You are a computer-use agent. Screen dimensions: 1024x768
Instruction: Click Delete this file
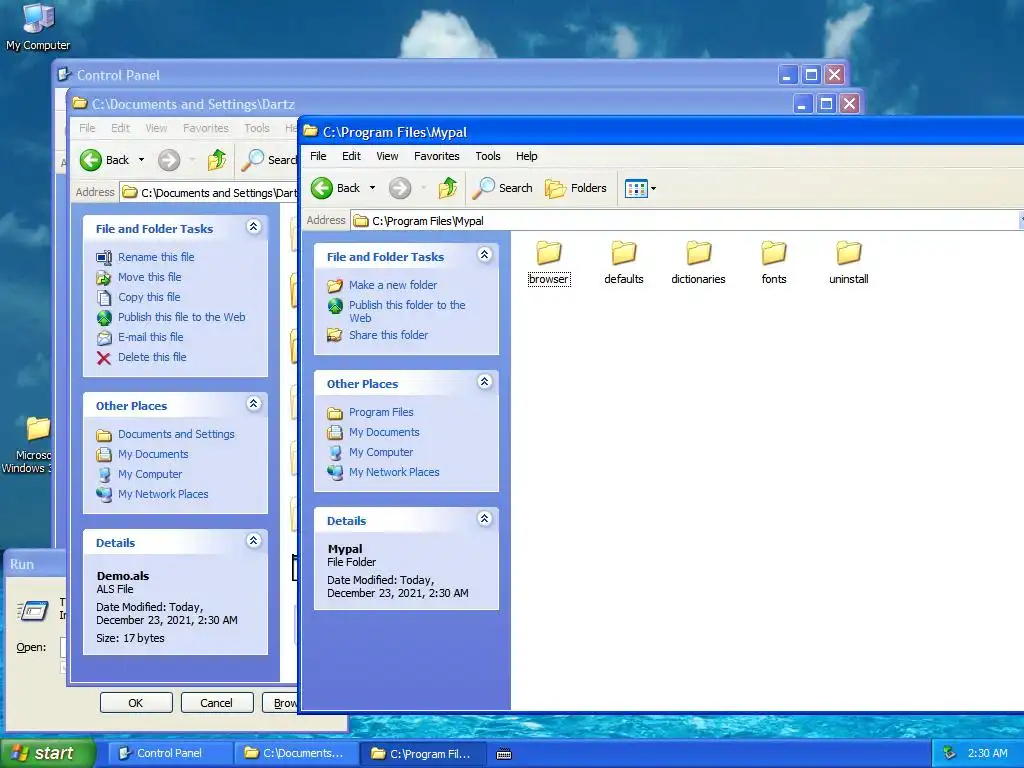[152, 357]
